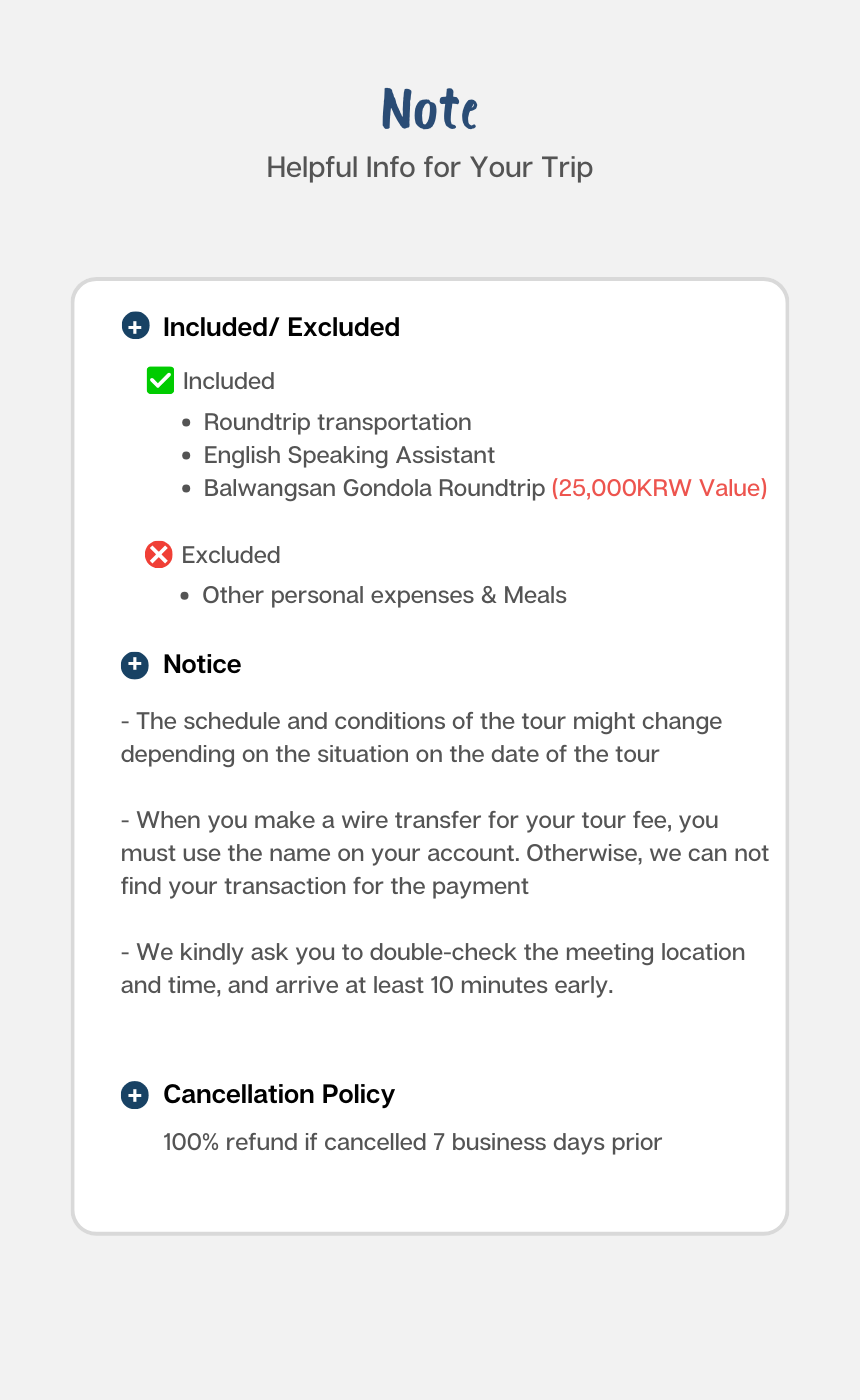Click the plus icon beside Notice
Image resolution: width=860 pixels, height=1400 pixels.
point(135,665)
